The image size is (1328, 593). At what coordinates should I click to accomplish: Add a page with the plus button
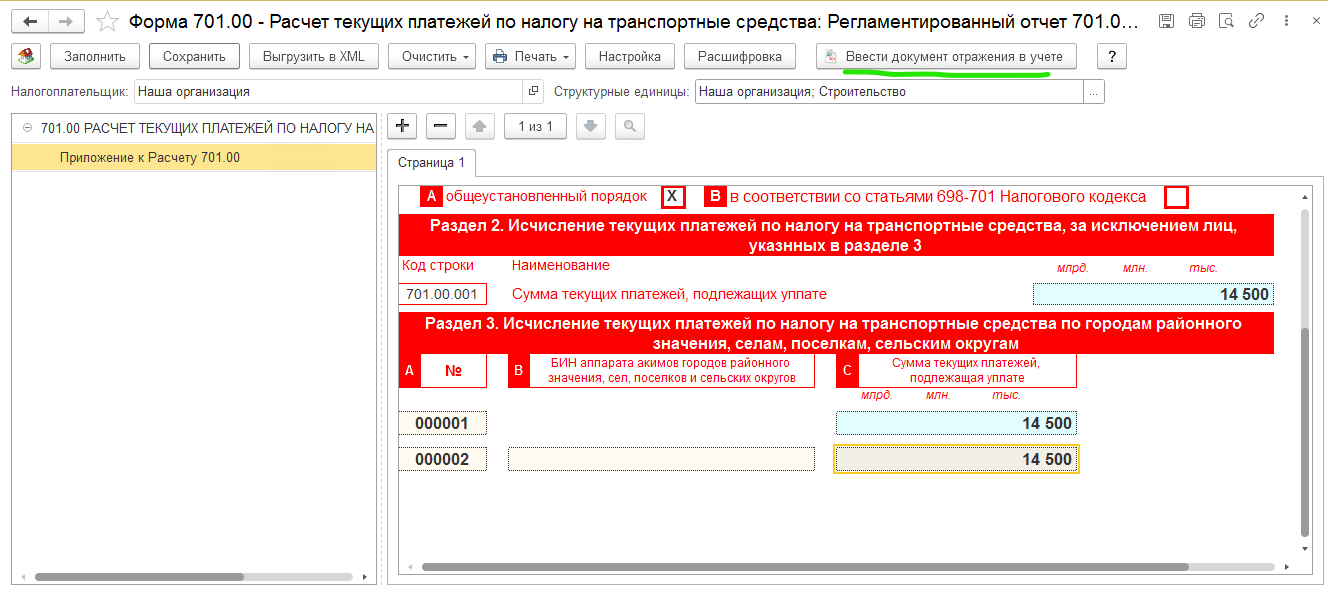click(402, 126)
